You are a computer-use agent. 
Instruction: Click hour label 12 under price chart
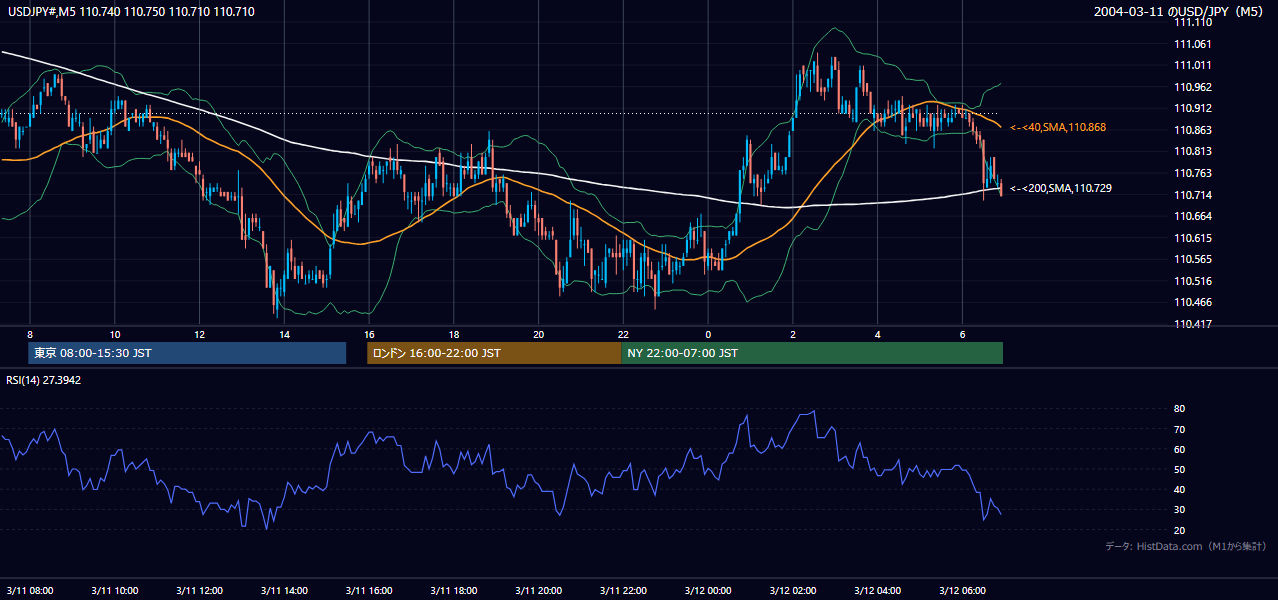tap(200, 334)
